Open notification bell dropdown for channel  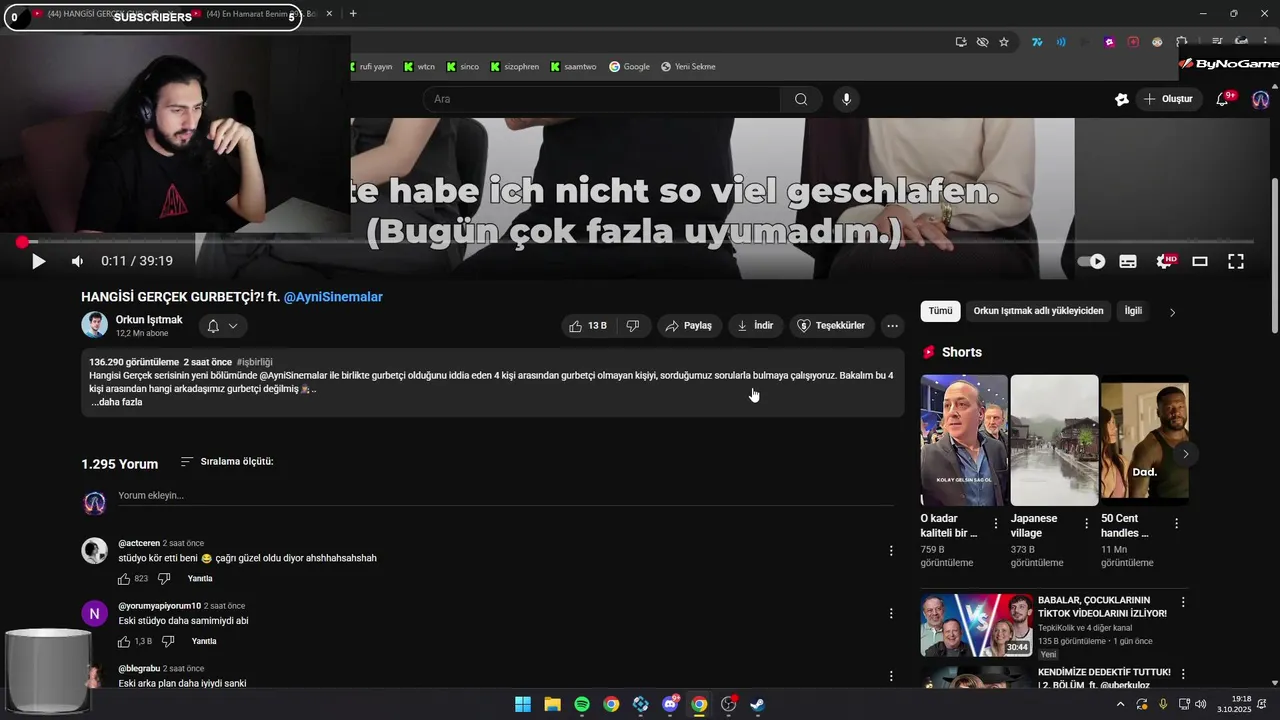click(x=222, y=326)
